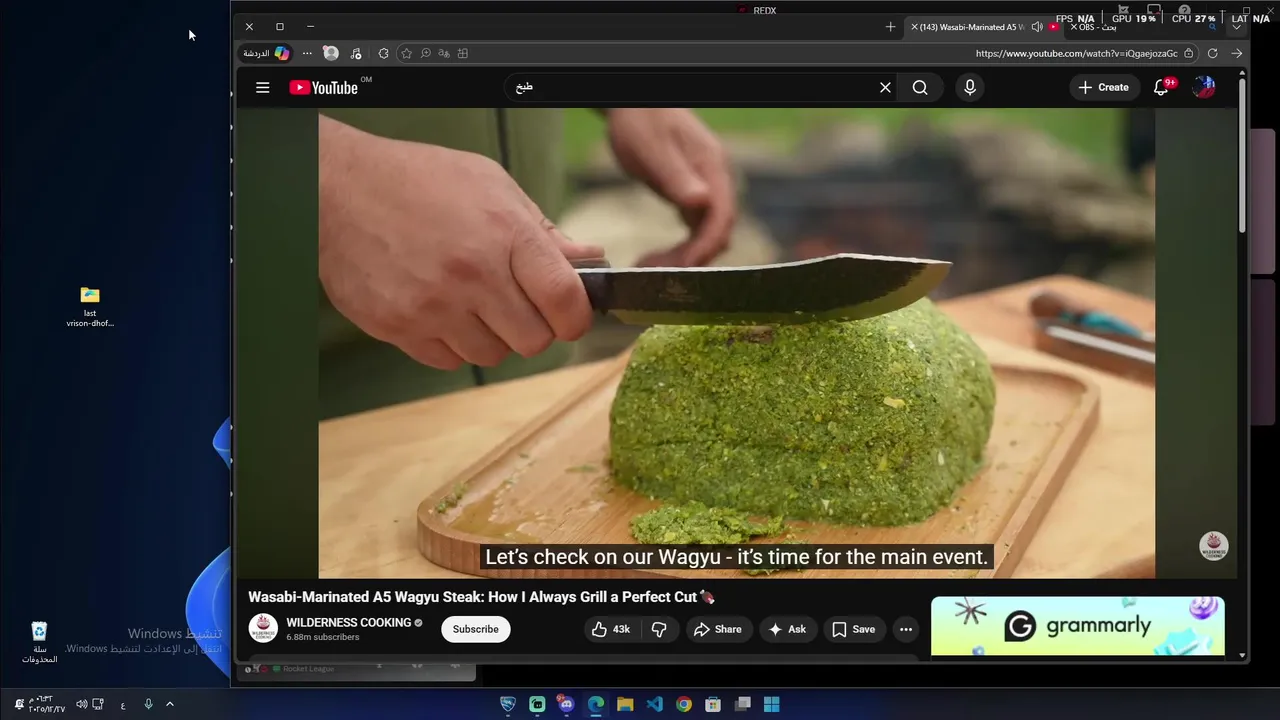
Task: Go to the YouTube home logo
Action: (324, 88)
